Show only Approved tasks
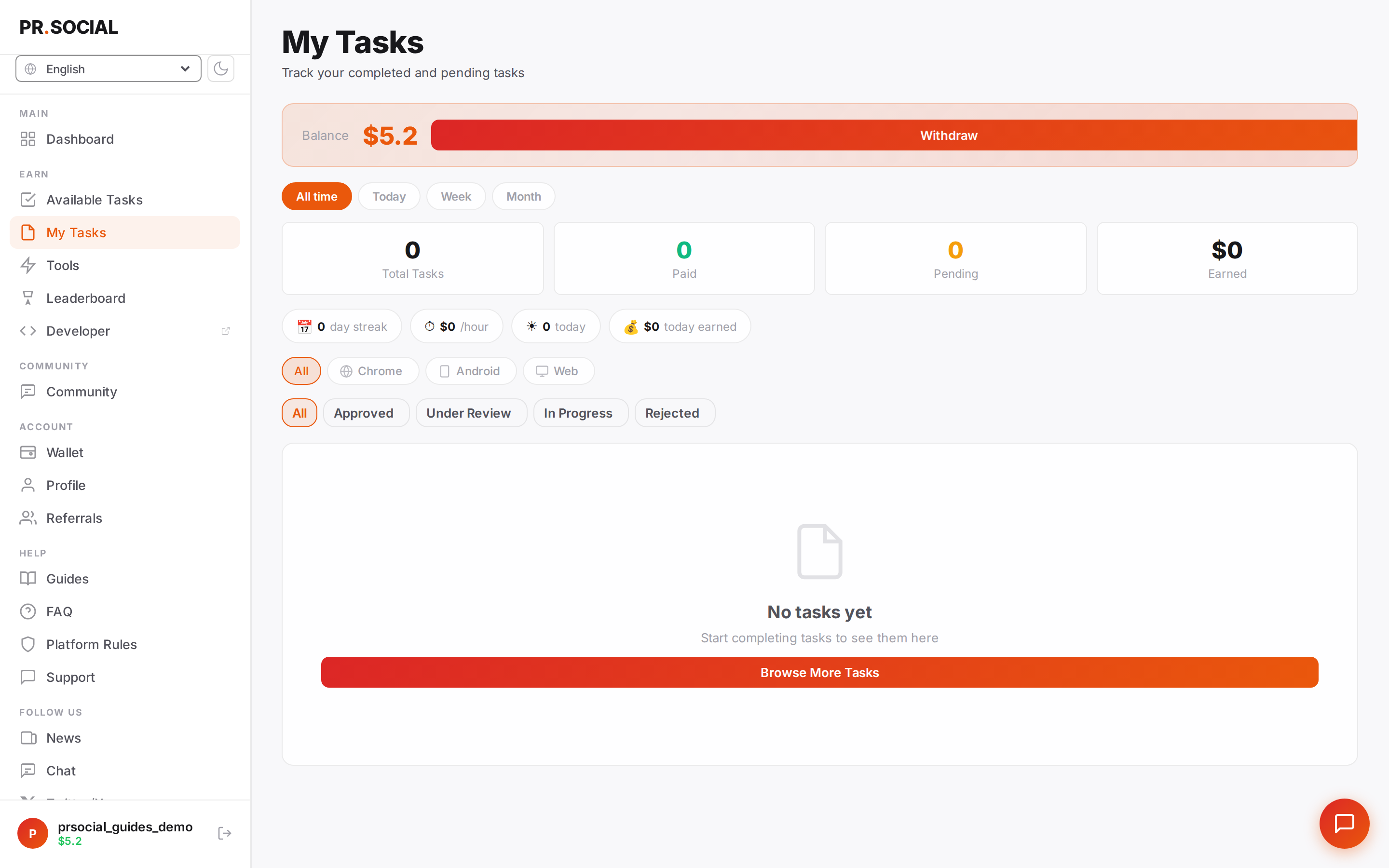 point(366,413)
